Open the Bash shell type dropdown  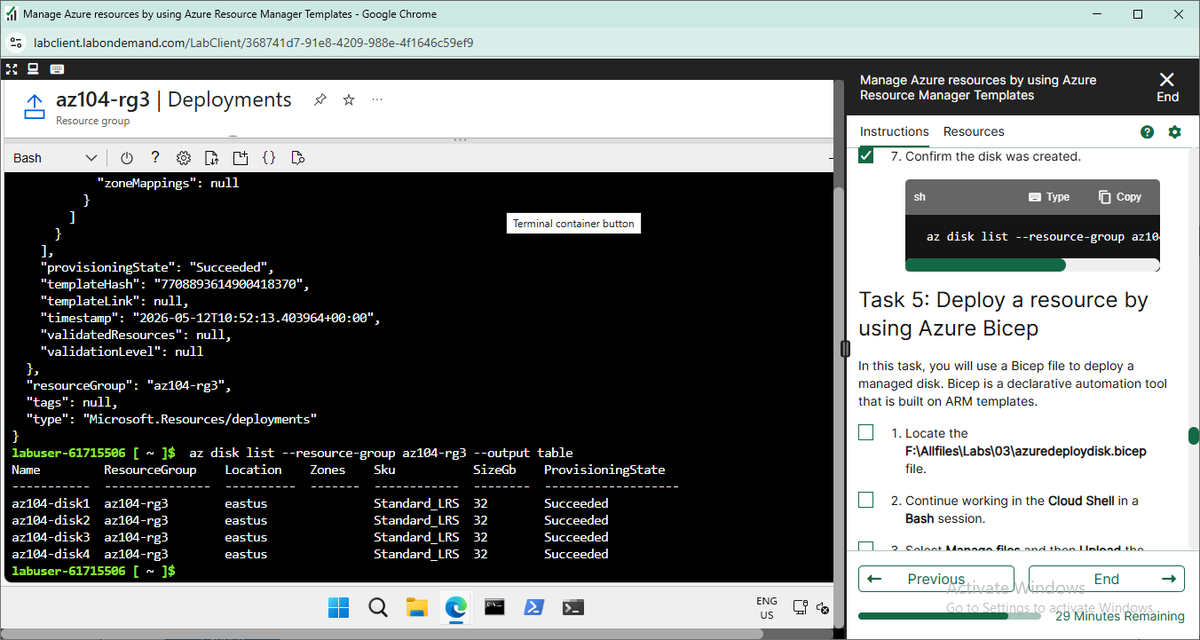click(x=55, y=158)
